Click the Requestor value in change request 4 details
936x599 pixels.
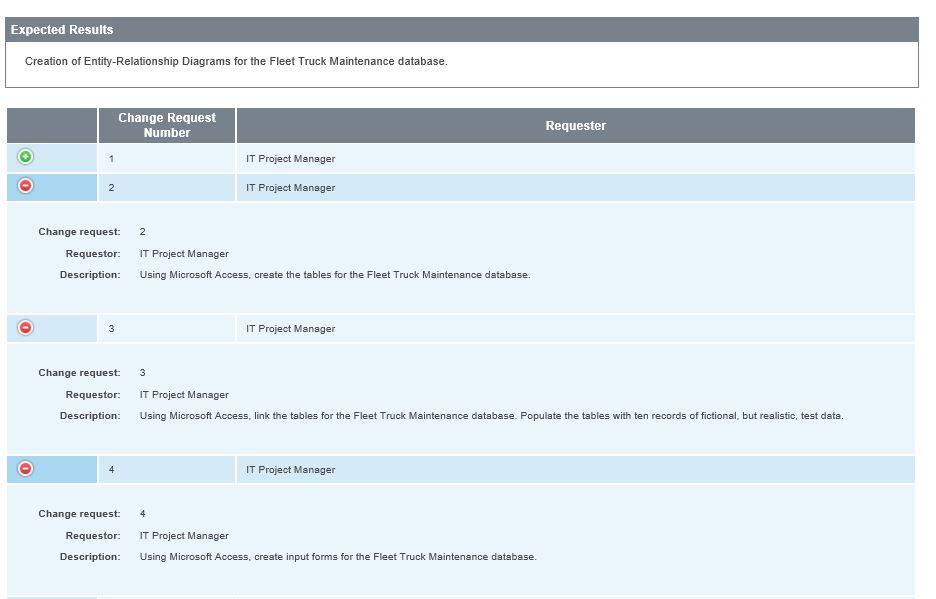(x=184, y=536)
